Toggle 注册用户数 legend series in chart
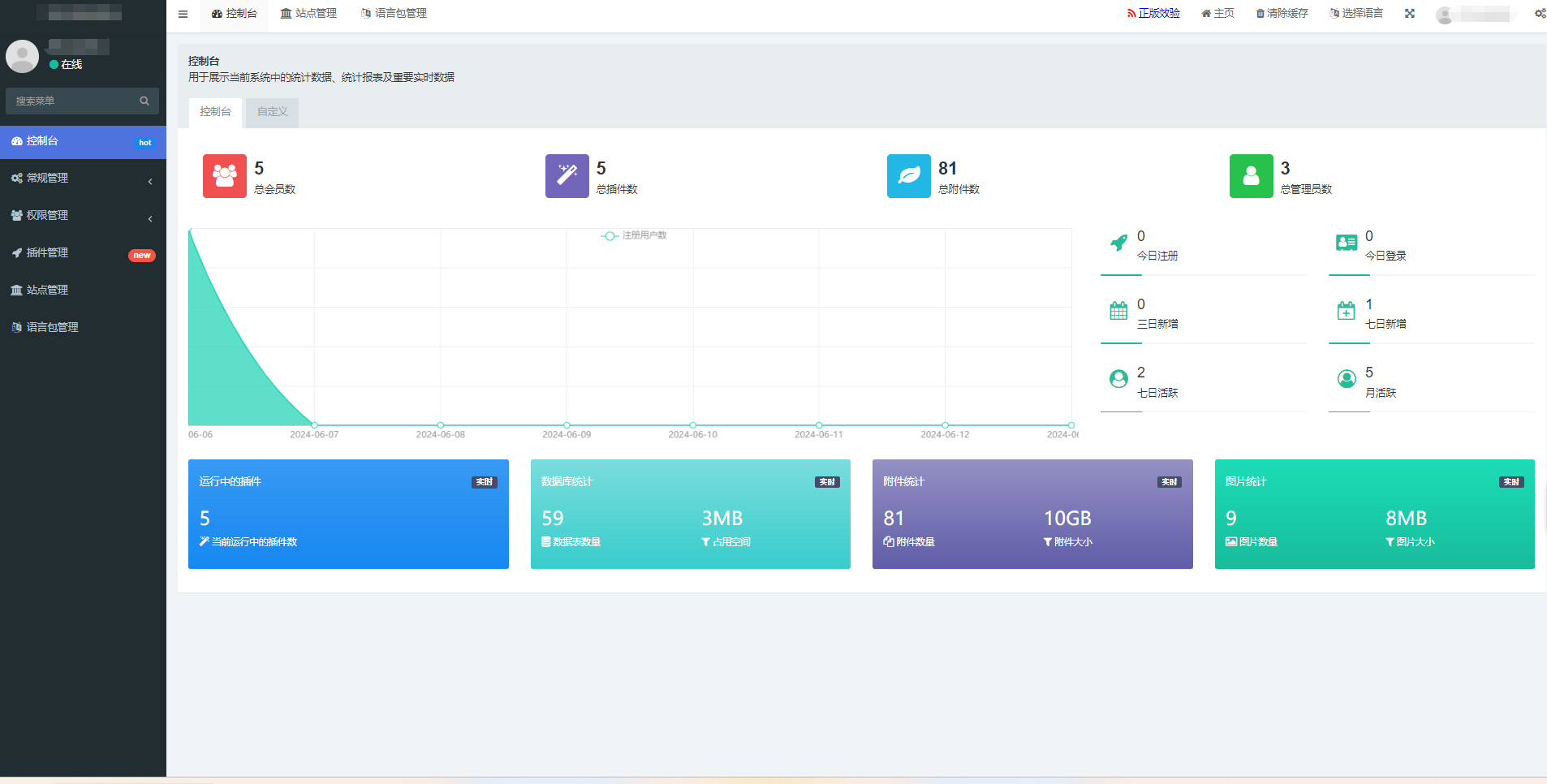The image size is (1547, 784). point(634,235)
